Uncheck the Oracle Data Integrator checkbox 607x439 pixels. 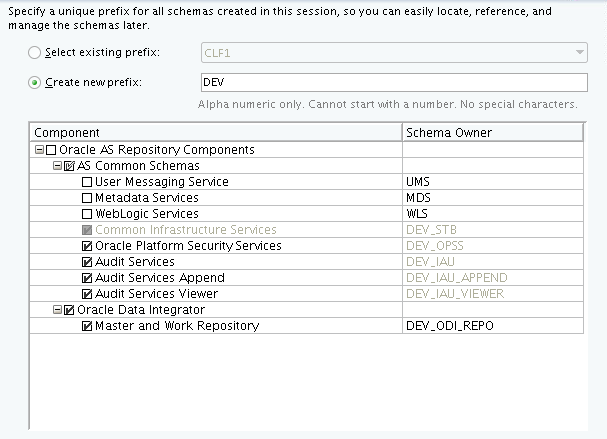69,310
